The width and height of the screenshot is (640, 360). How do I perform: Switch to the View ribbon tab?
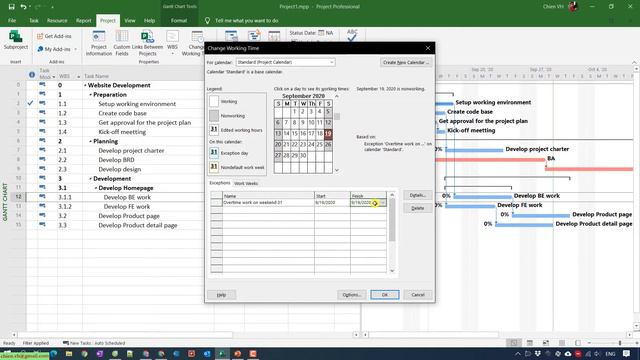pos(130,20)
